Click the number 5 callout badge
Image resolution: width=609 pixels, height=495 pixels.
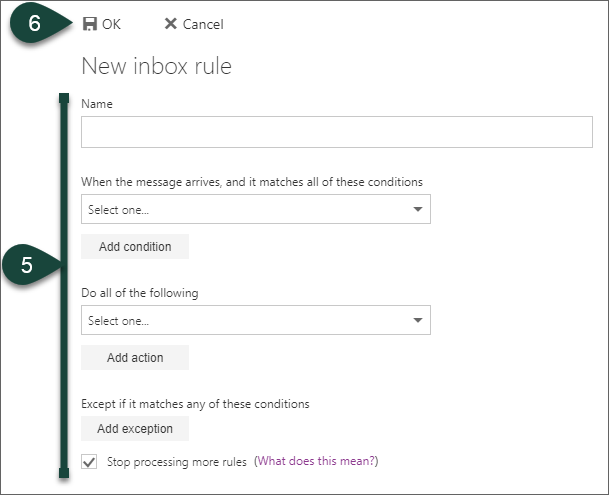[28, 265]
